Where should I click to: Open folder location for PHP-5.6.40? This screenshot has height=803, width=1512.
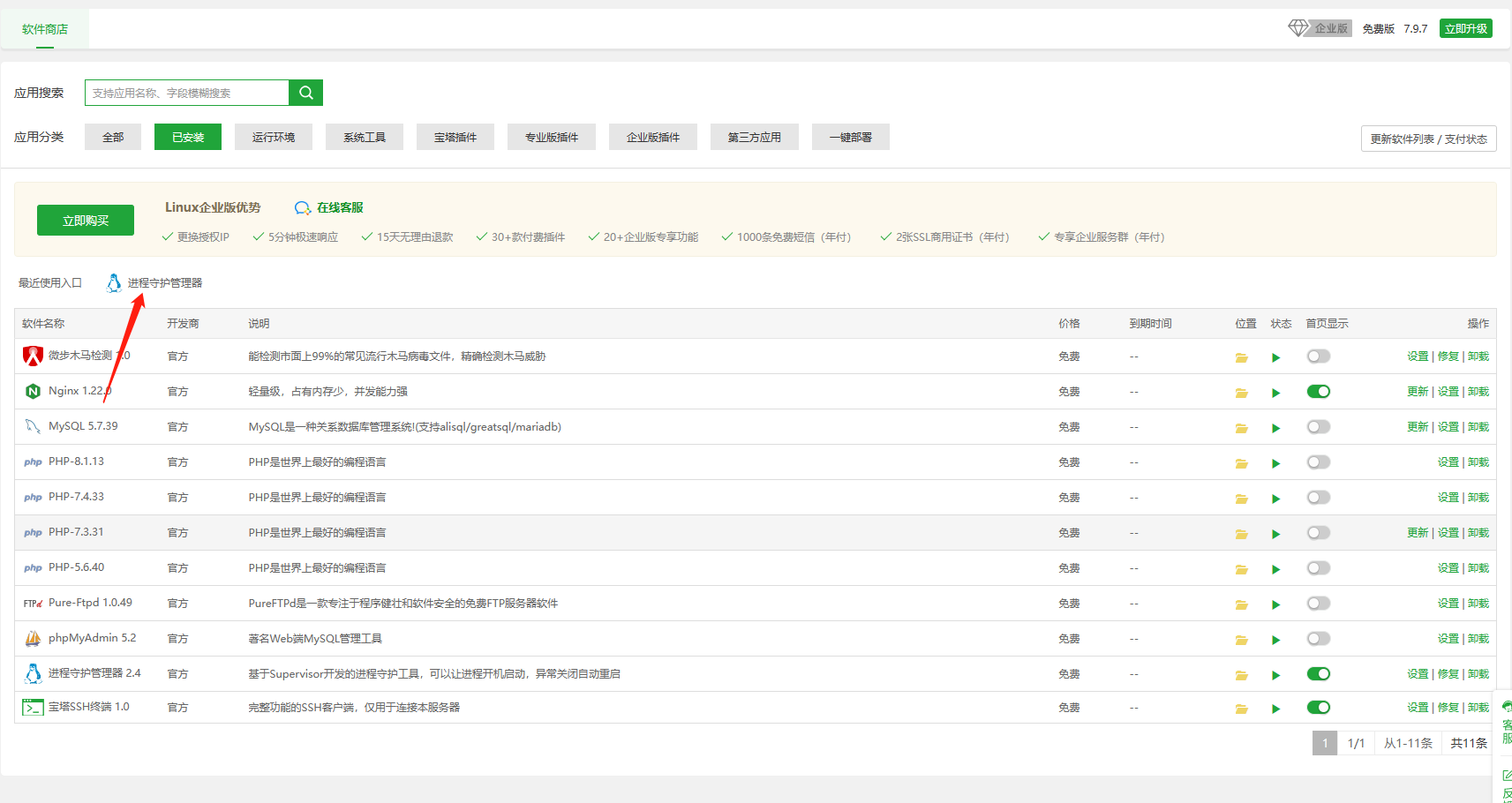[x=1242, y=569]
